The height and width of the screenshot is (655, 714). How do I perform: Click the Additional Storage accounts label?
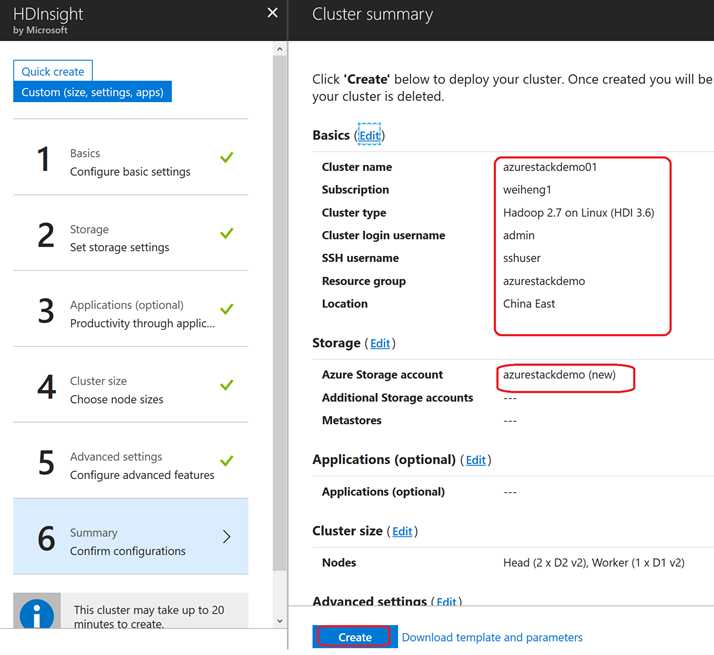pos(398,398)
